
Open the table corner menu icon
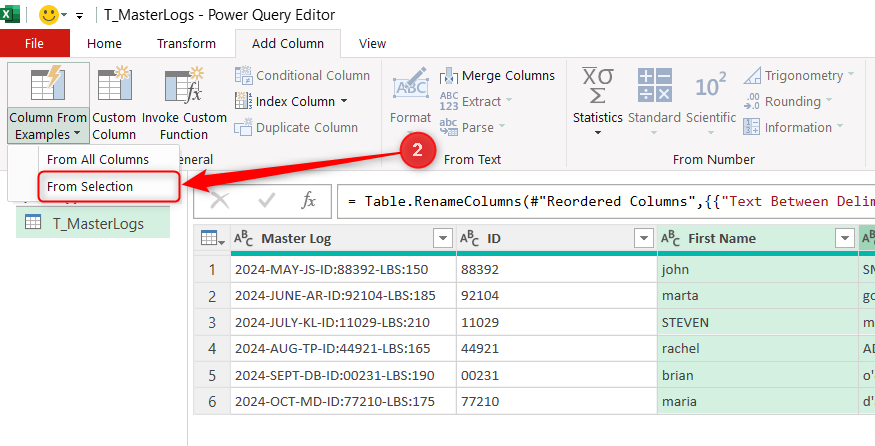point(213,239)
